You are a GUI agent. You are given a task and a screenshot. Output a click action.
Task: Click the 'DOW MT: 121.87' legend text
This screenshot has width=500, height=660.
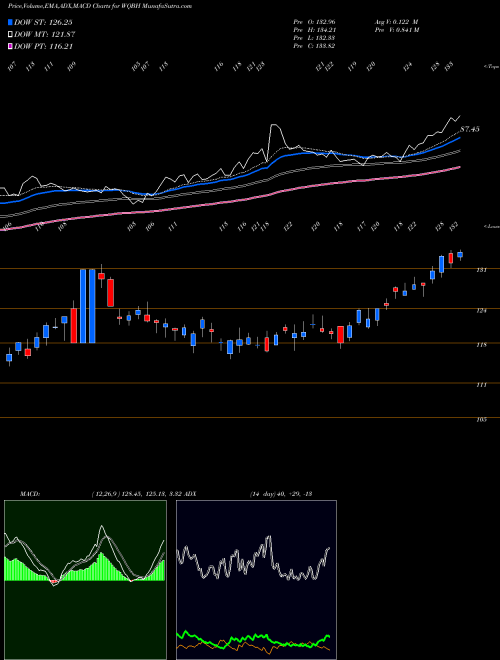[45, 35]
